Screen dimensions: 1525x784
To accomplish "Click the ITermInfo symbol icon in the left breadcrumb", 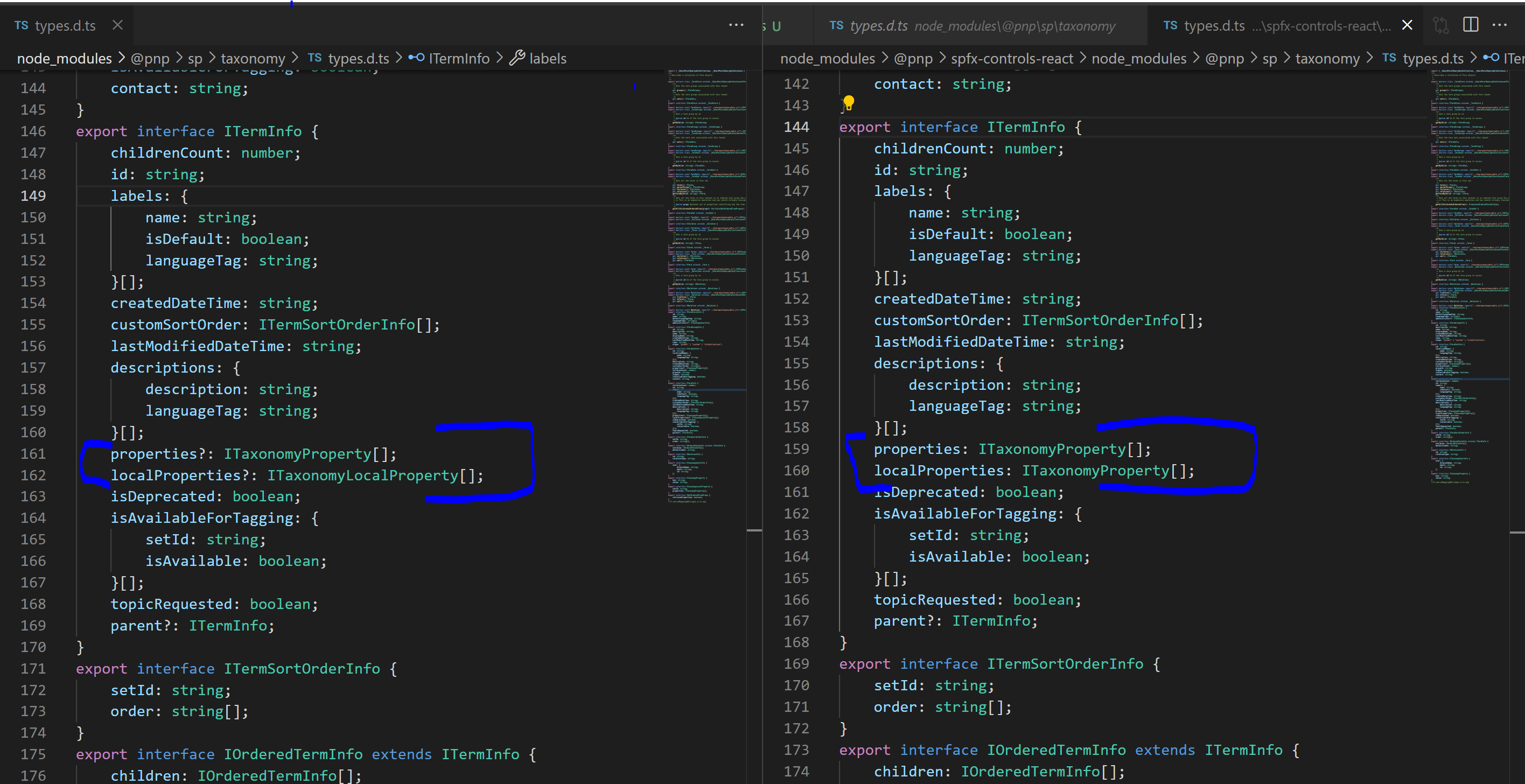I will coord(417,58).
